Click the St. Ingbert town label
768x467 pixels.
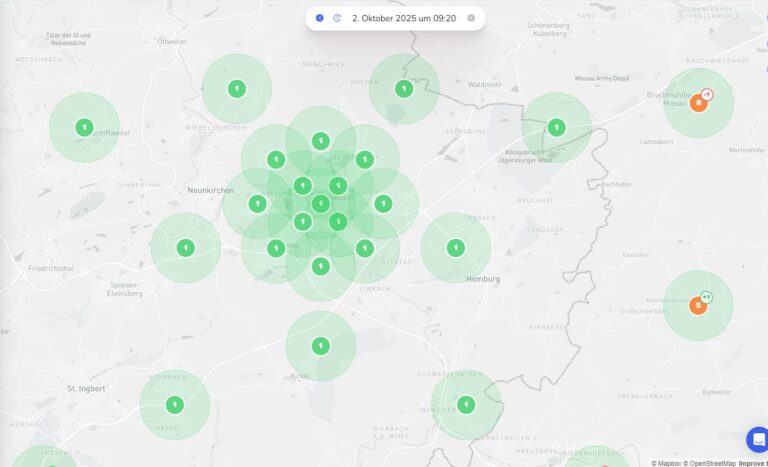coord(86,389)
